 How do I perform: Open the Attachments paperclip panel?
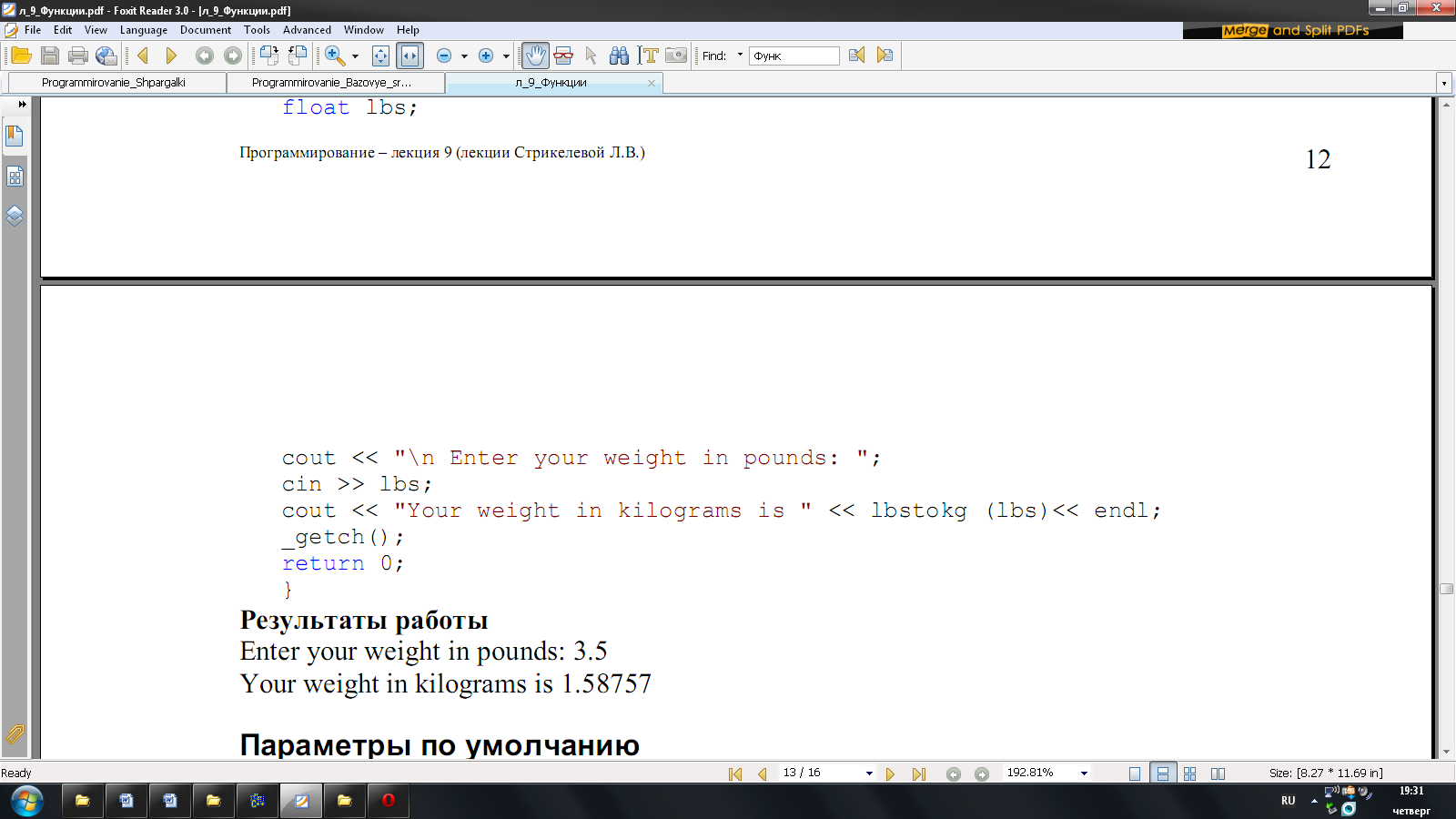click(15, 733)
